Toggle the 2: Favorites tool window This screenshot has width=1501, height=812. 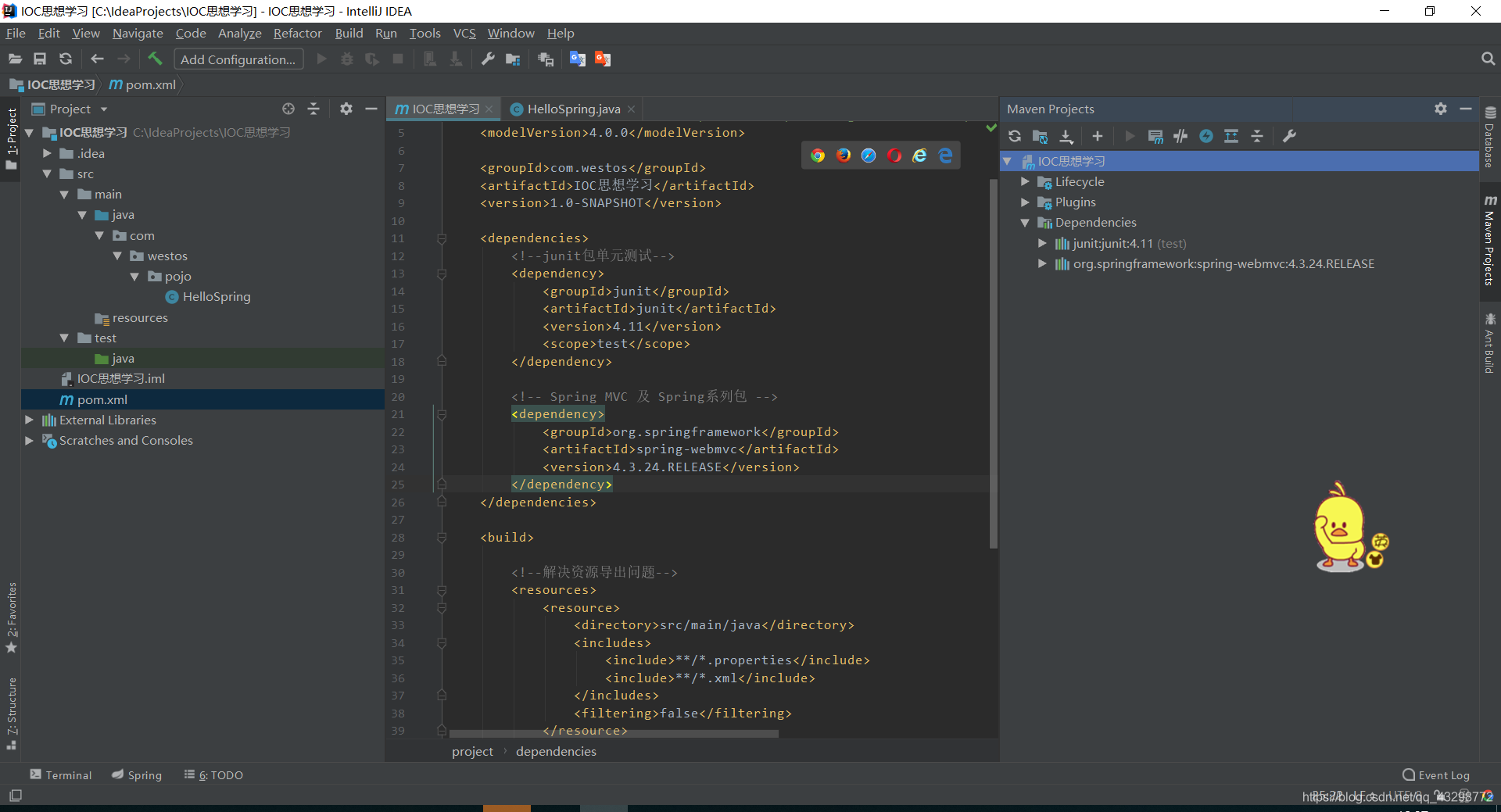click(11, 617)
